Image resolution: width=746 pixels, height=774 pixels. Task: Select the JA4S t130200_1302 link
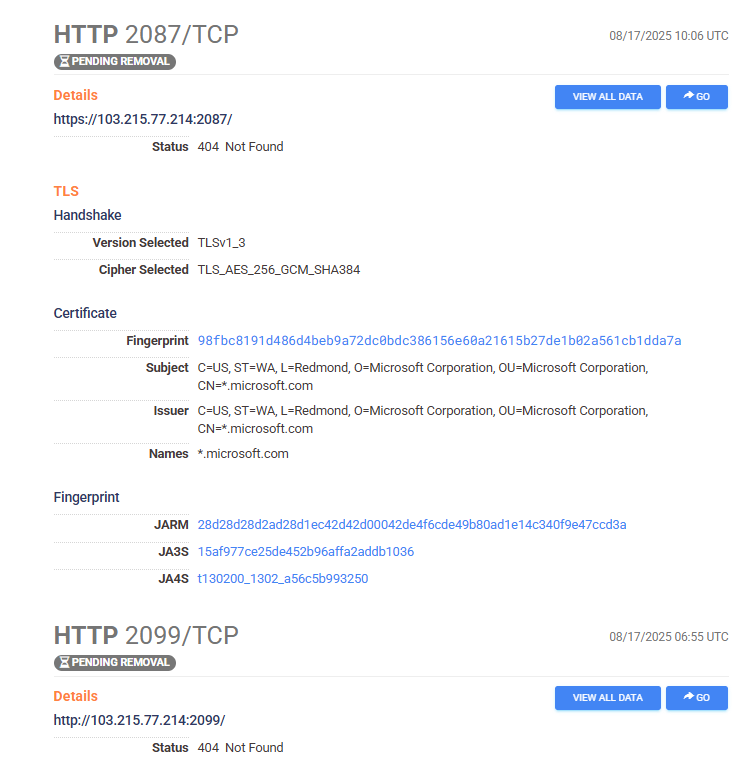click(283, 579)
